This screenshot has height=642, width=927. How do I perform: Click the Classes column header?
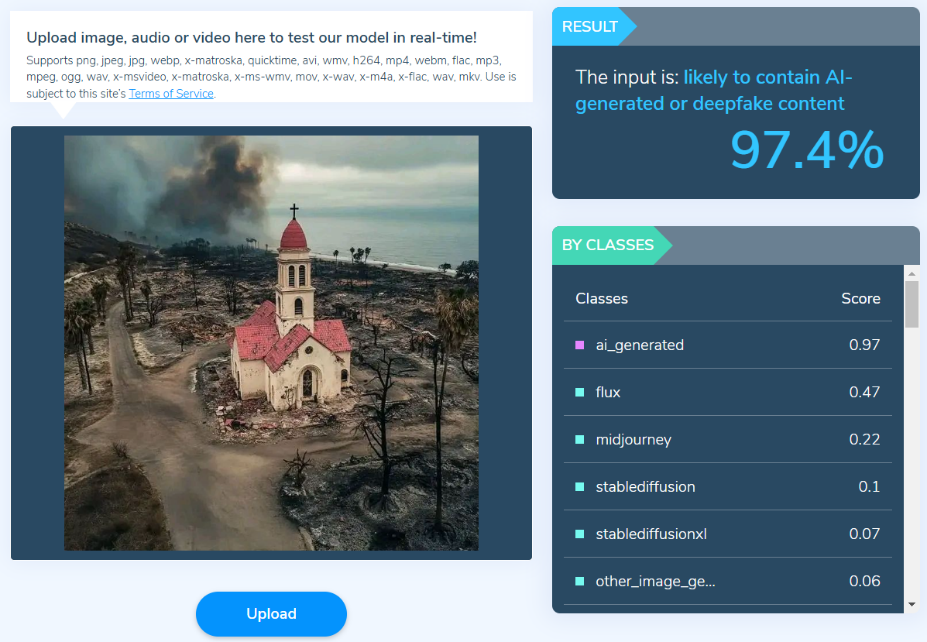point(602,298)
